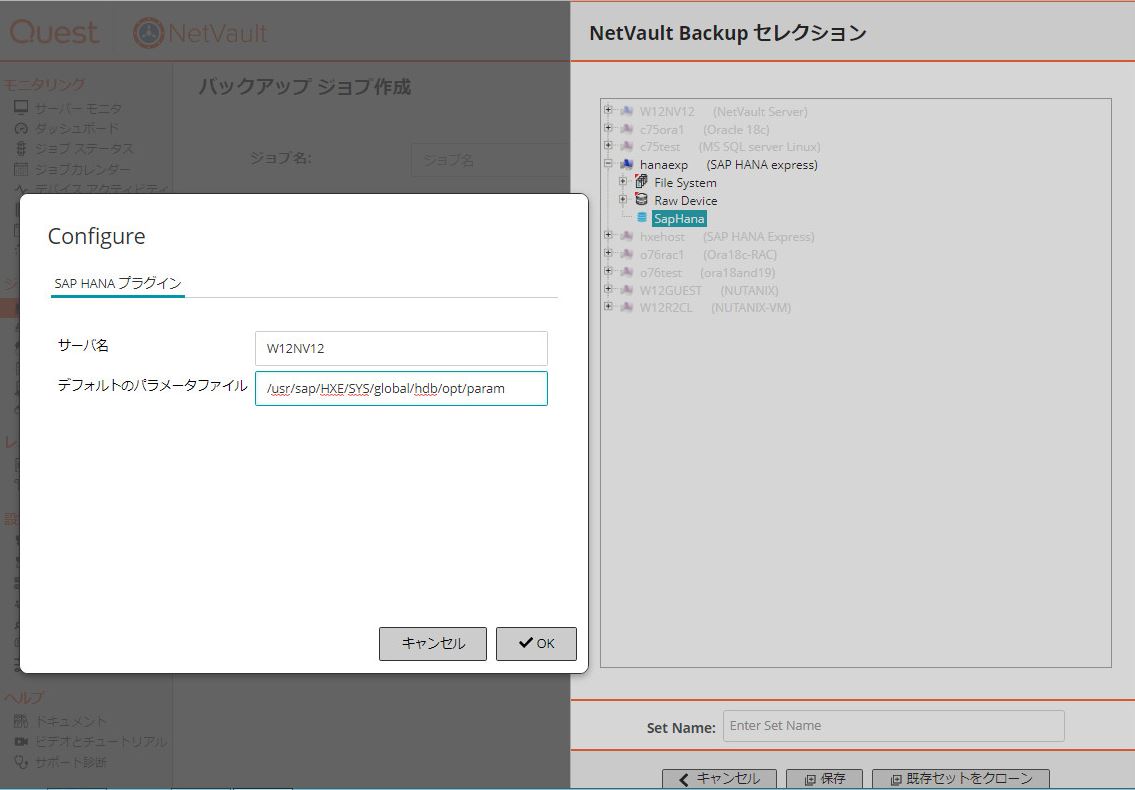Click the ジョブ名 input field
Viewport: 1135px width, 790px height.
click(490, 160)
